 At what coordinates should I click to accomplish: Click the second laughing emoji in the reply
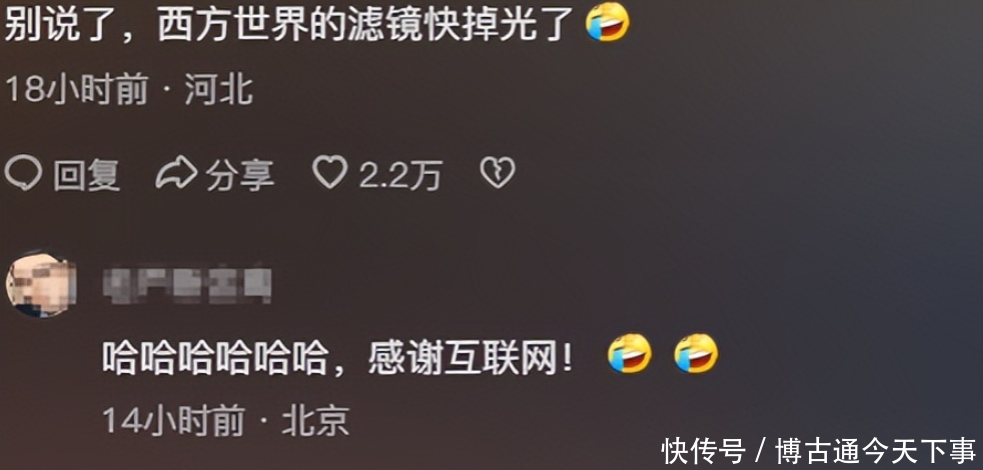(696, 353)
